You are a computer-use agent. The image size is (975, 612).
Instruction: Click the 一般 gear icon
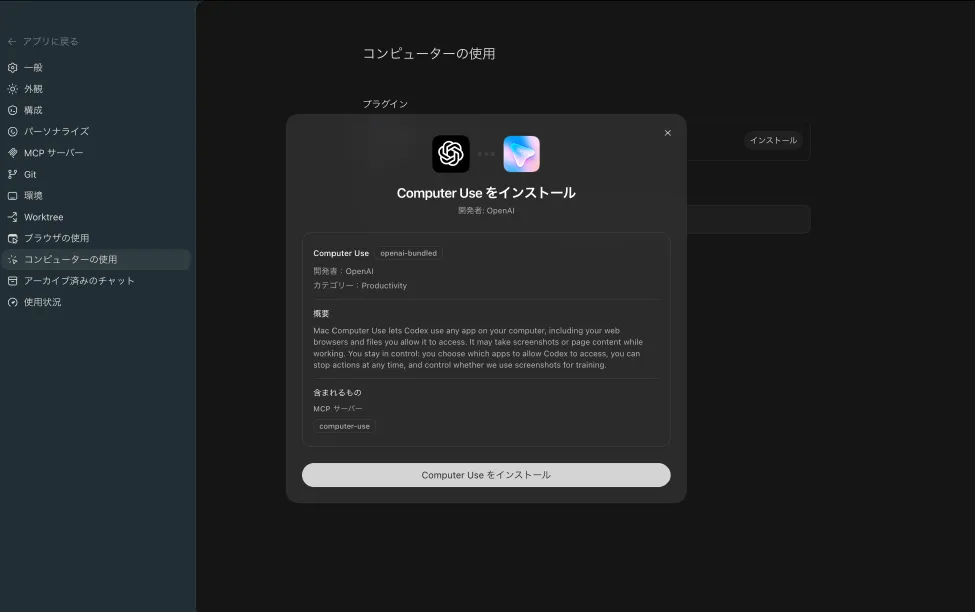(12, 67)
